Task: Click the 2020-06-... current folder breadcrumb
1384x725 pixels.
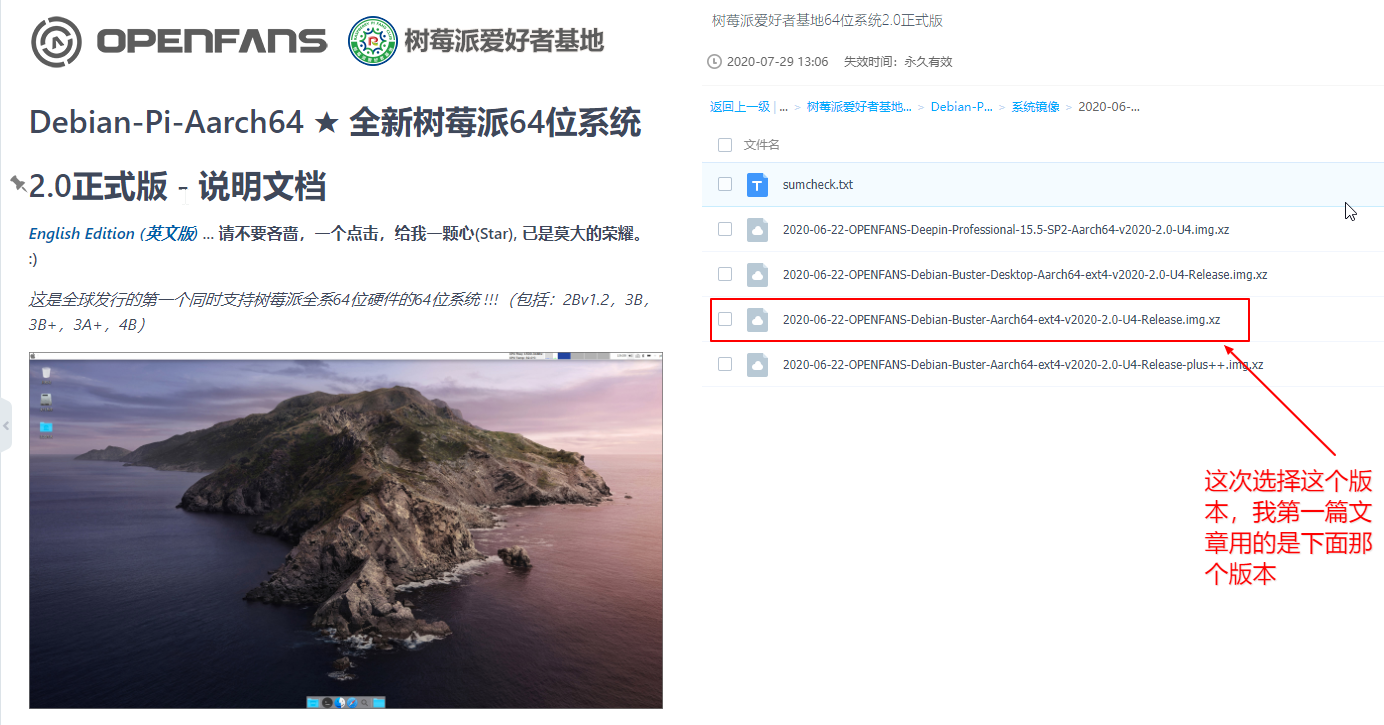Action: click(1109, 107)
